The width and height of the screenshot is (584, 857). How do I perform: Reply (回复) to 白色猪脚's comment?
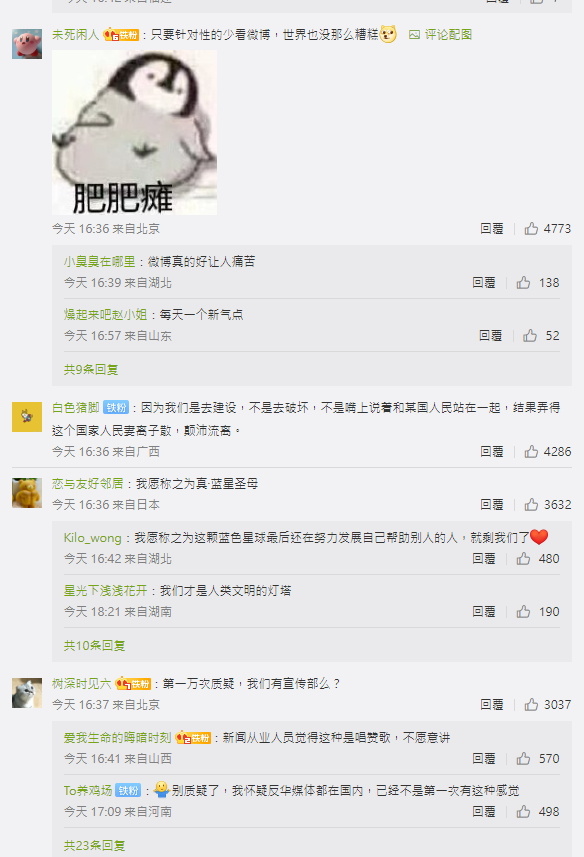click(492, 451)
